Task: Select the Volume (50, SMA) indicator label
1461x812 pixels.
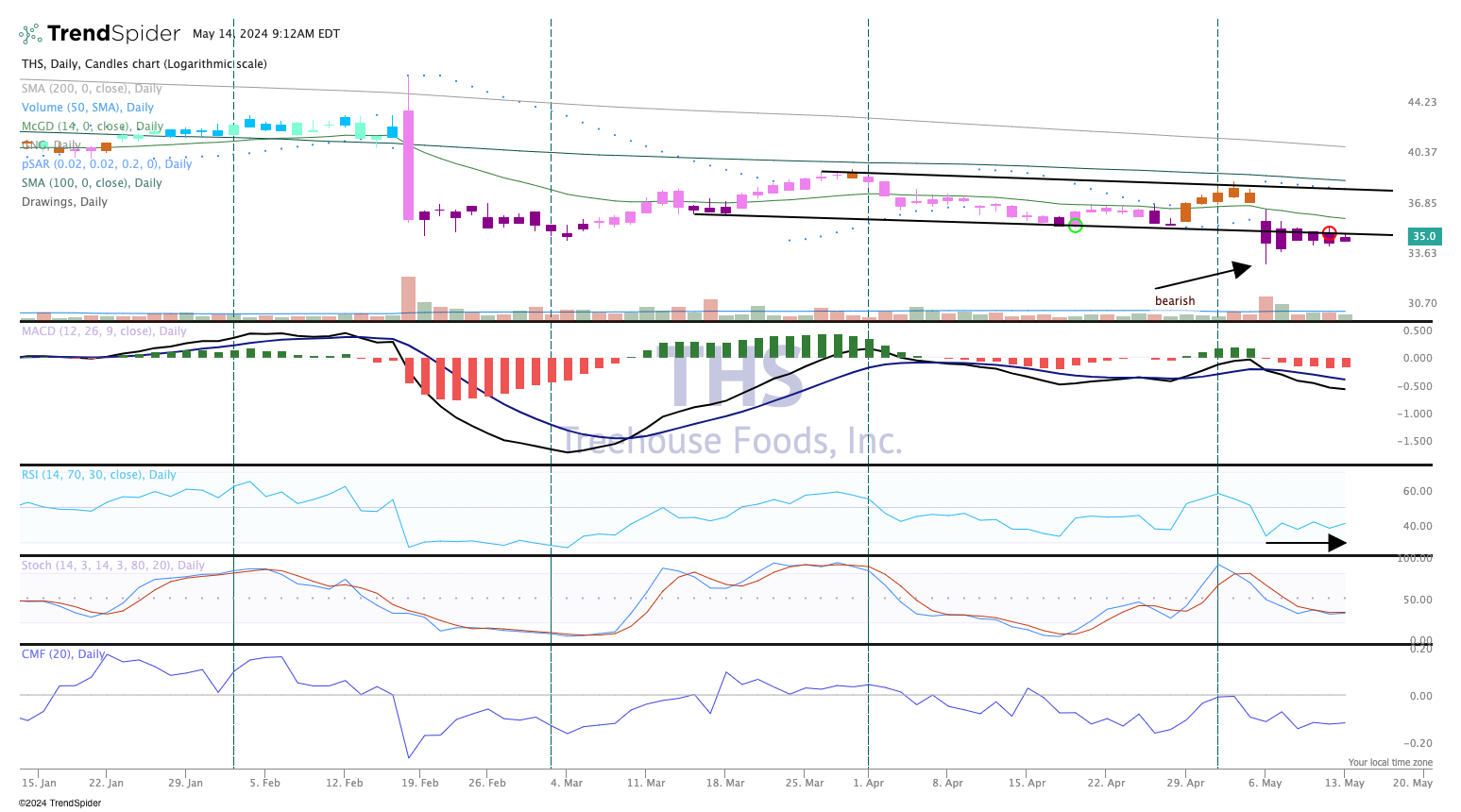Action: coord(88,108)
